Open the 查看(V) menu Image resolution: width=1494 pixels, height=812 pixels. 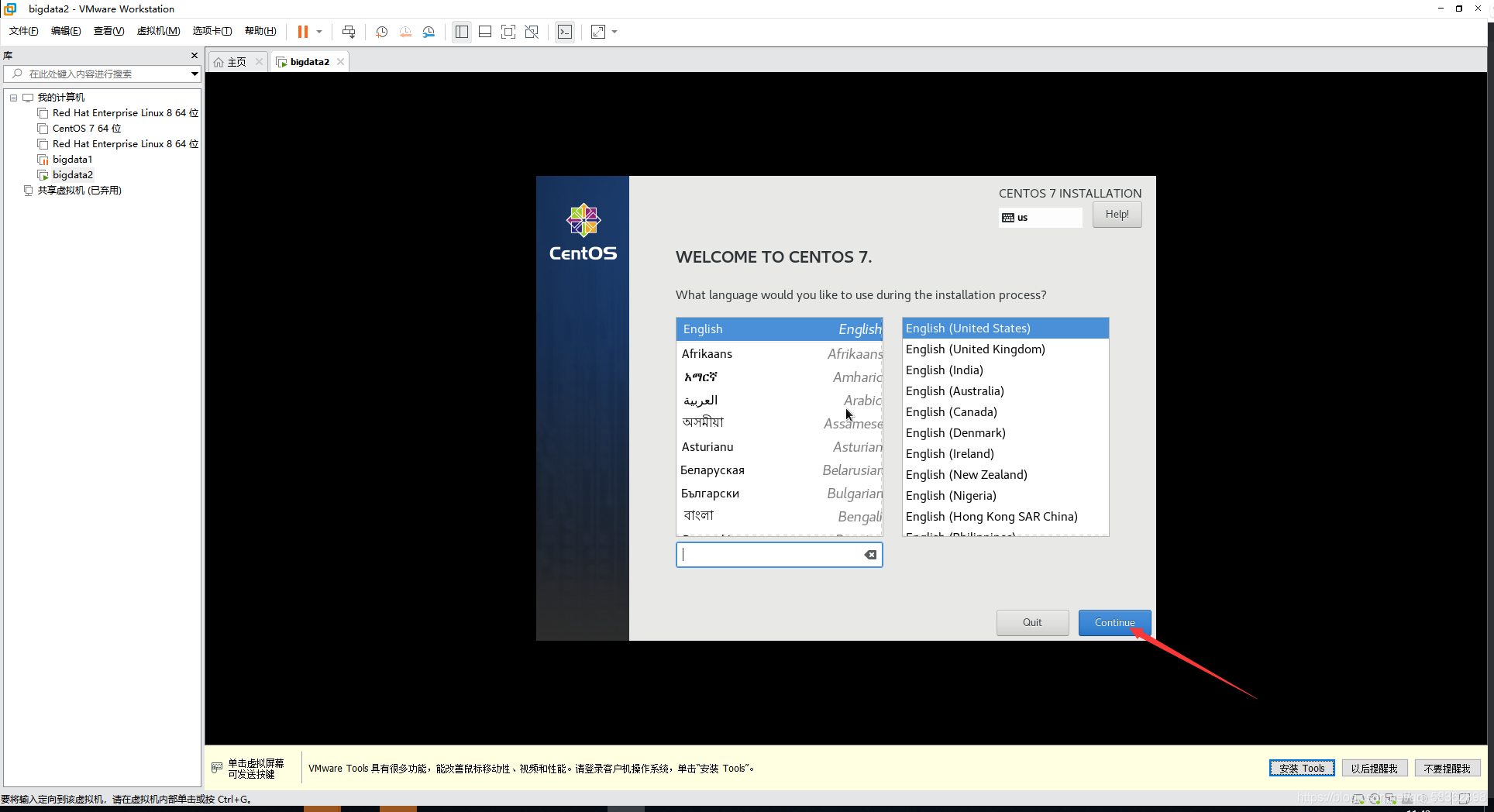click(108, 31)
